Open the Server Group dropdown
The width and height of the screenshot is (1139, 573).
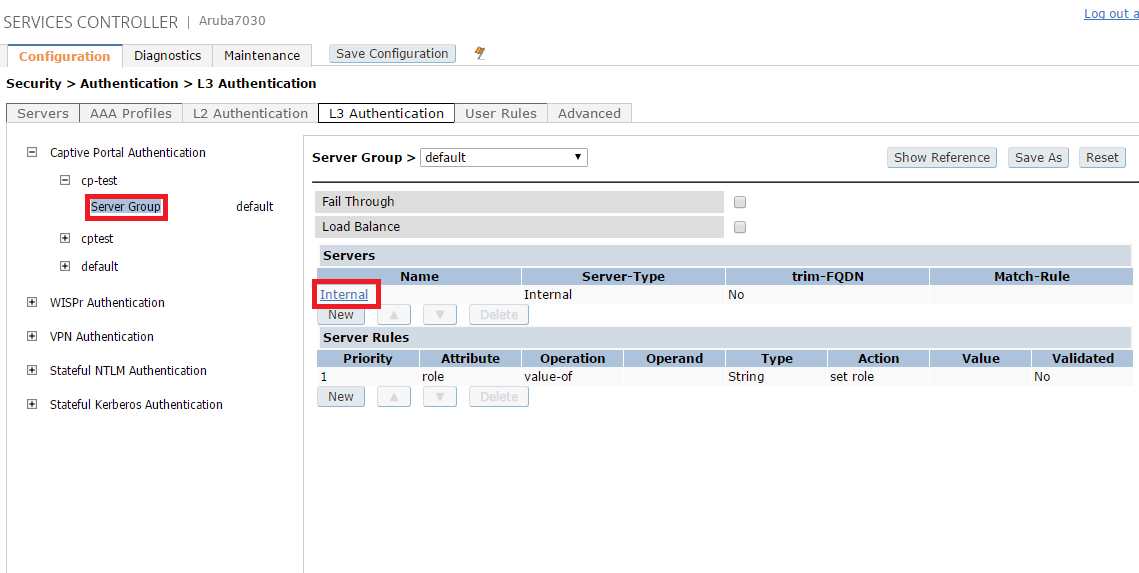[x=503, y=157]
